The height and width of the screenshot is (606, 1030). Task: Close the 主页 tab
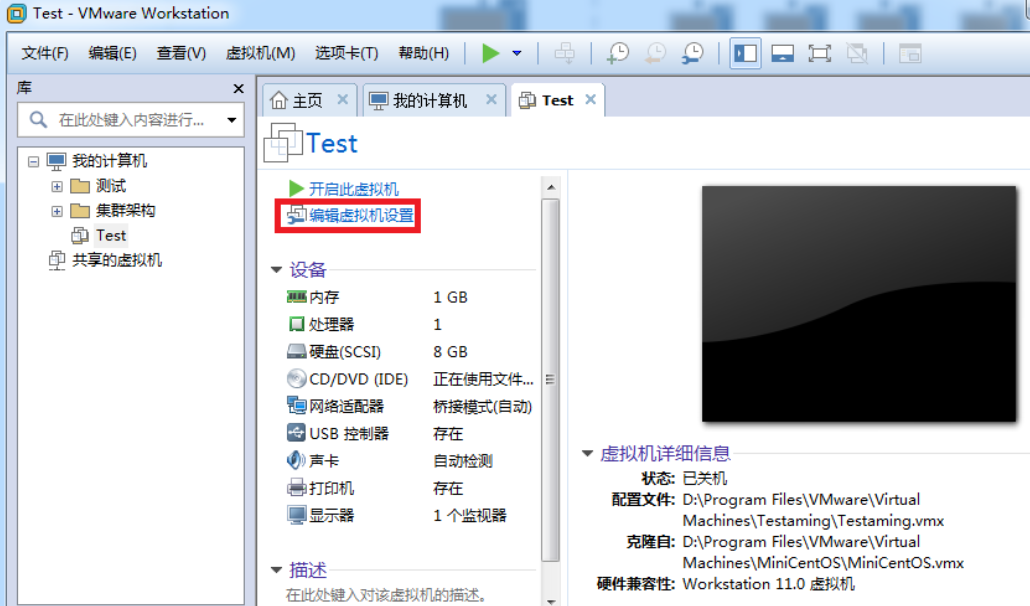pyautogui.click(x=342, y=99)
